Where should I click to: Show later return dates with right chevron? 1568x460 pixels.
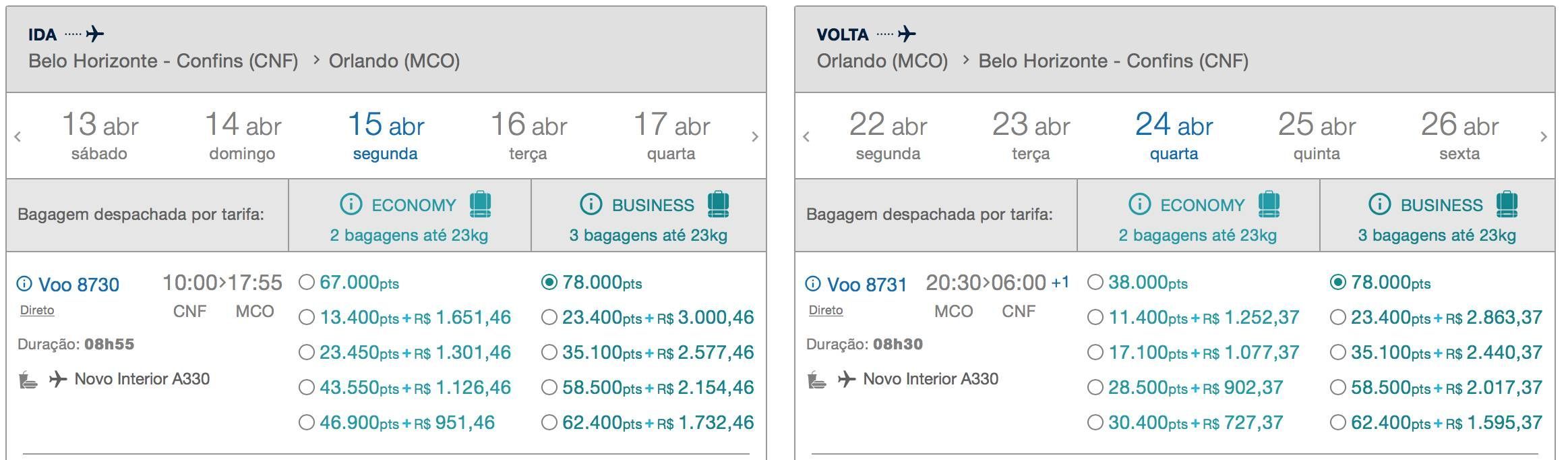click(1544, 137)
